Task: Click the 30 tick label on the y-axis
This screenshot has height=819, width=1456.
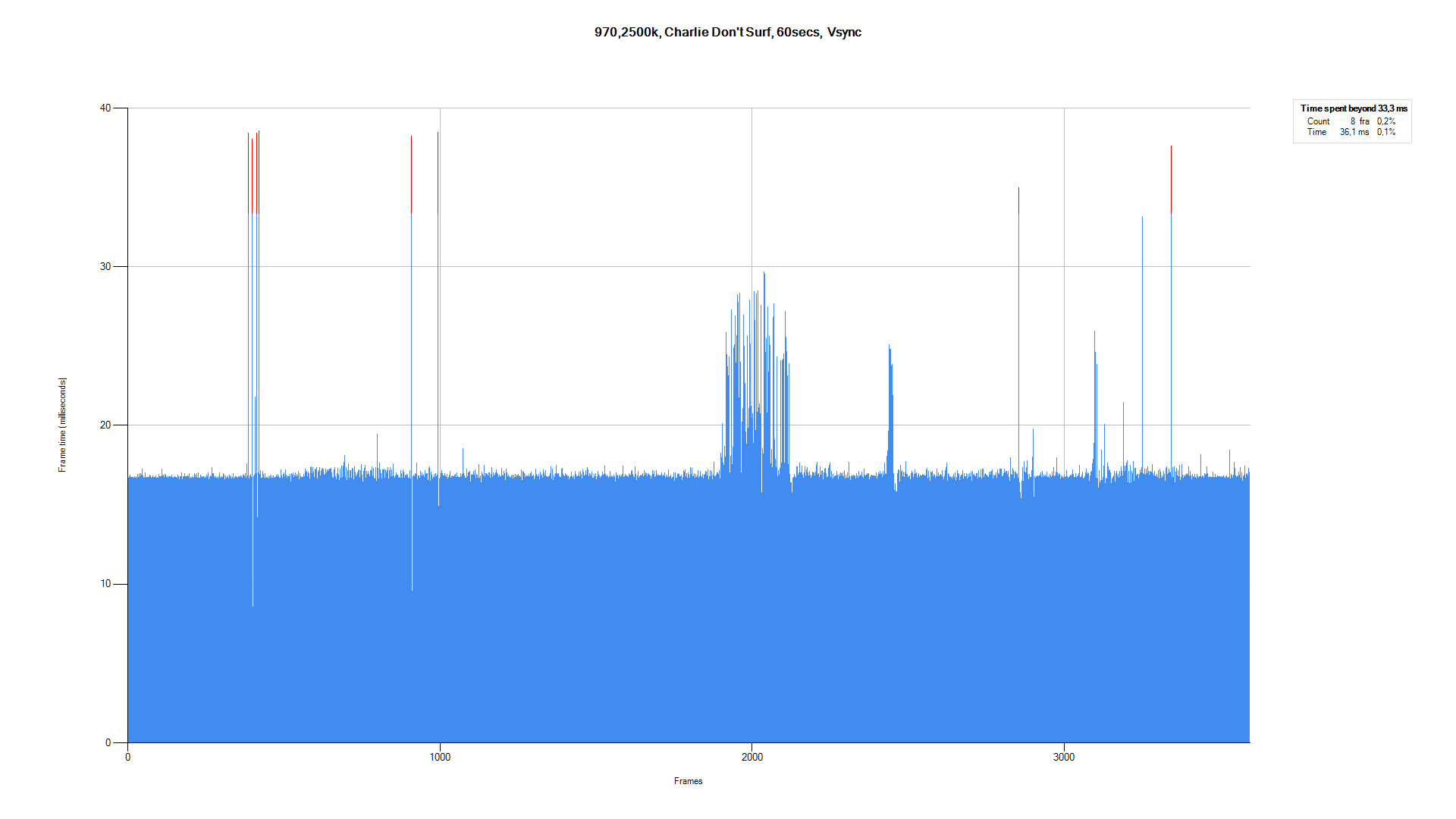Action: click(105, 267)
